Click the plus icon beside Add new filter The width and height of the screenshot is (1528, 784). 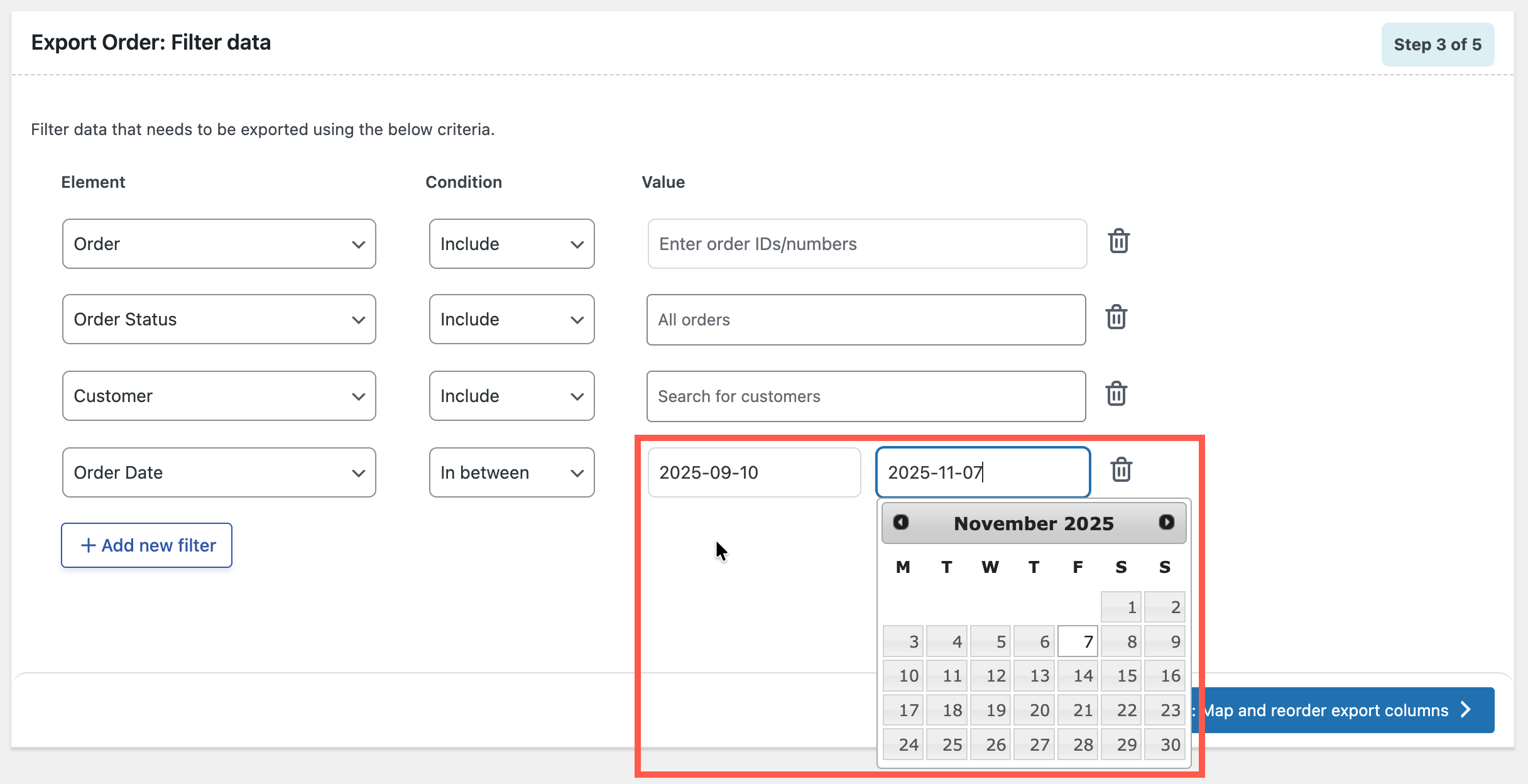(x=89, y=545)
